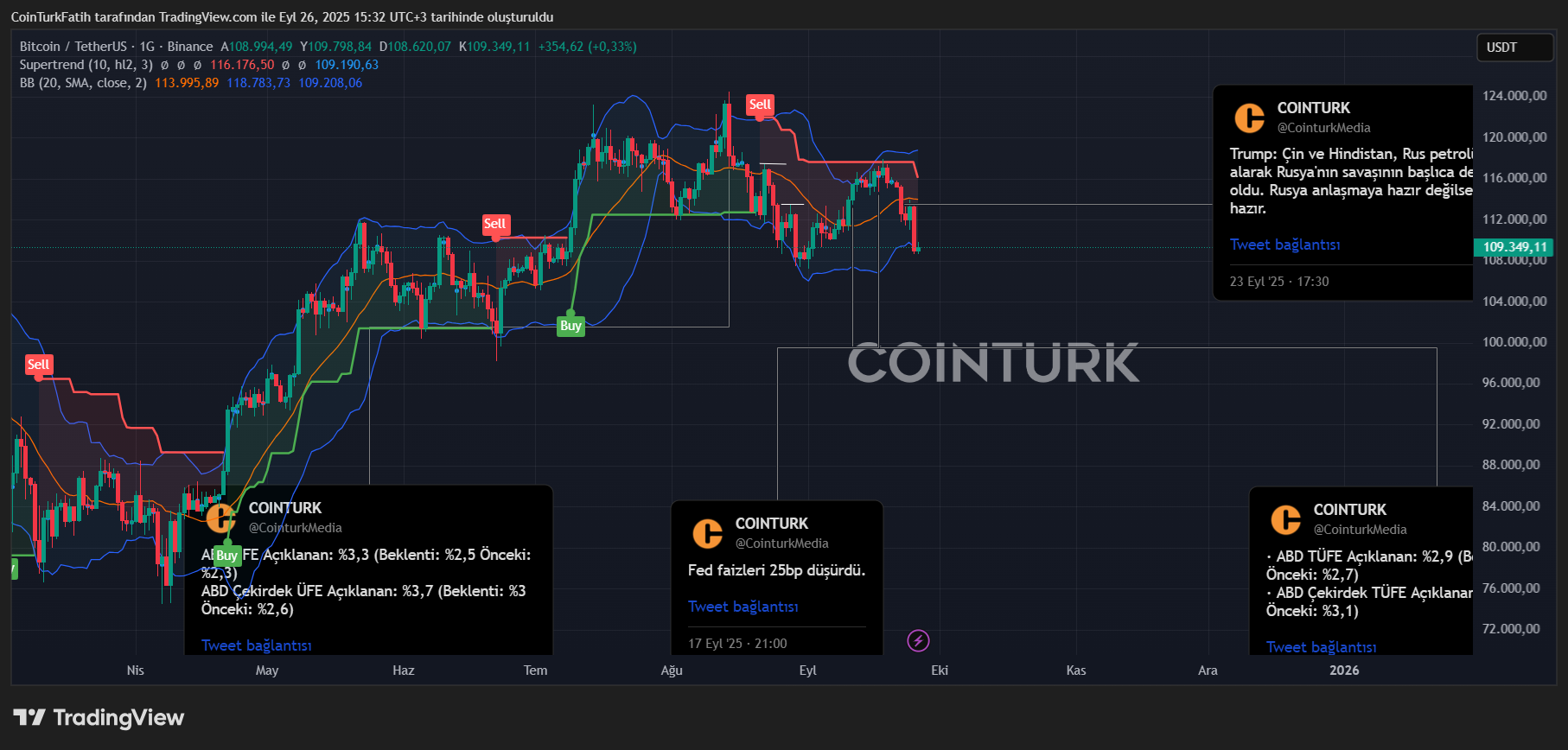Click the TradingView logo

[99, 718]
